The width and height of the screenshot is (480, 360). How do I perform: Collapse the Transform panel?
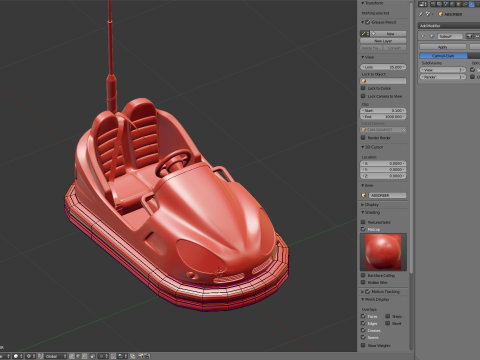tap(363, 3)
